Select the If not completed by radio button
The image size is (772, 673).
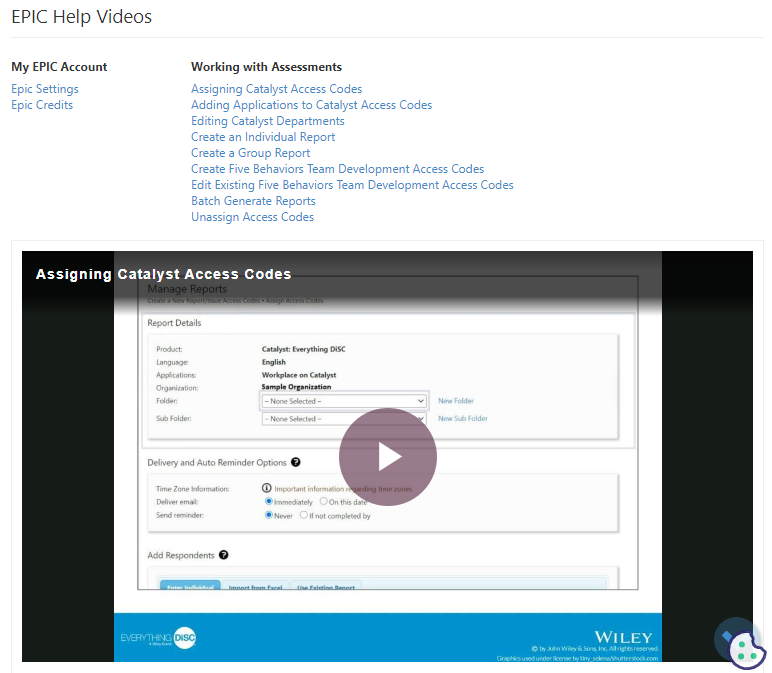point(304,515)
